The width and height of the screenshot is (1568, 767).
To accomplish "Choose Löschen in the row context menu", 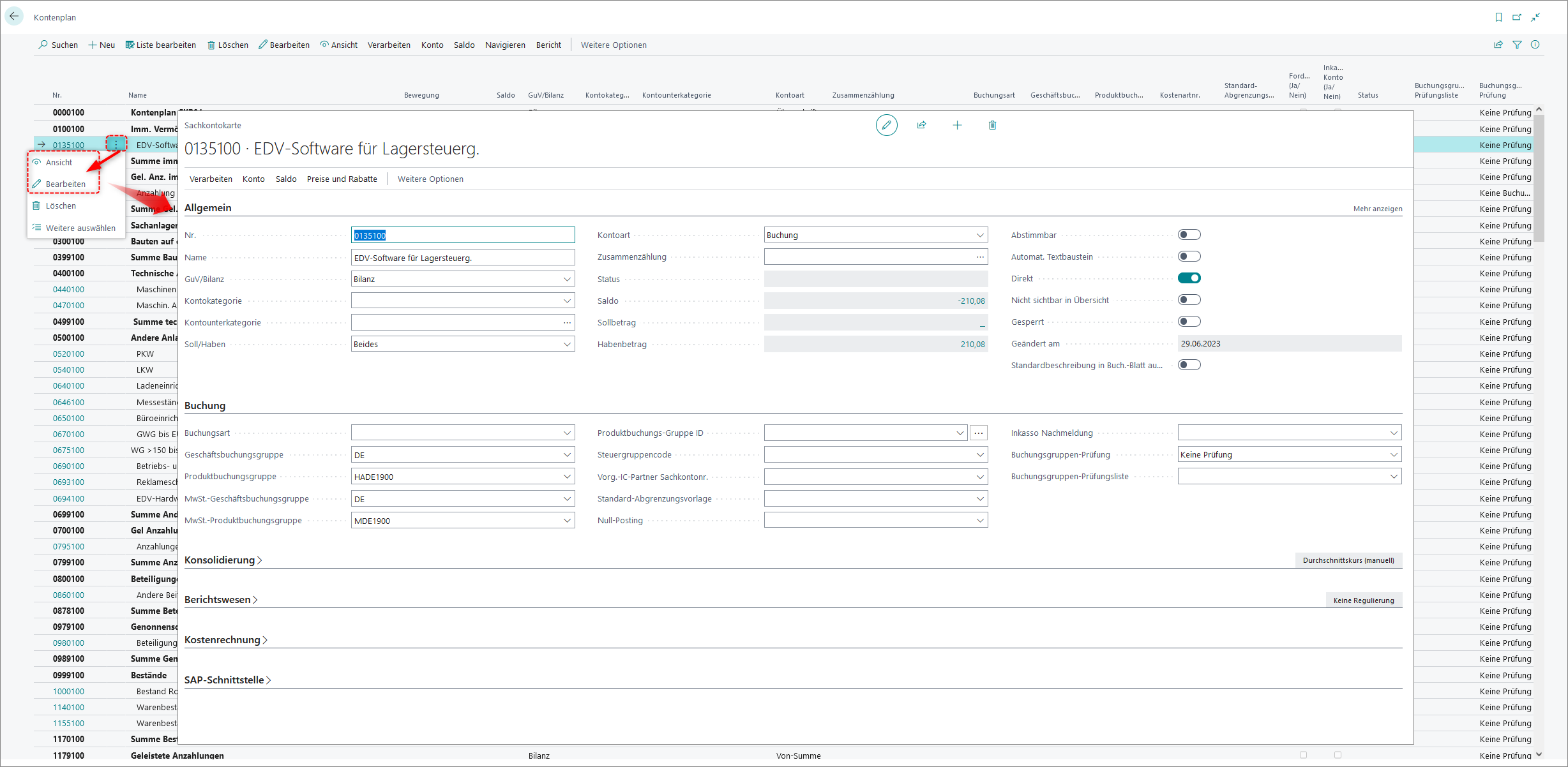I will click(x=61, y=206).
